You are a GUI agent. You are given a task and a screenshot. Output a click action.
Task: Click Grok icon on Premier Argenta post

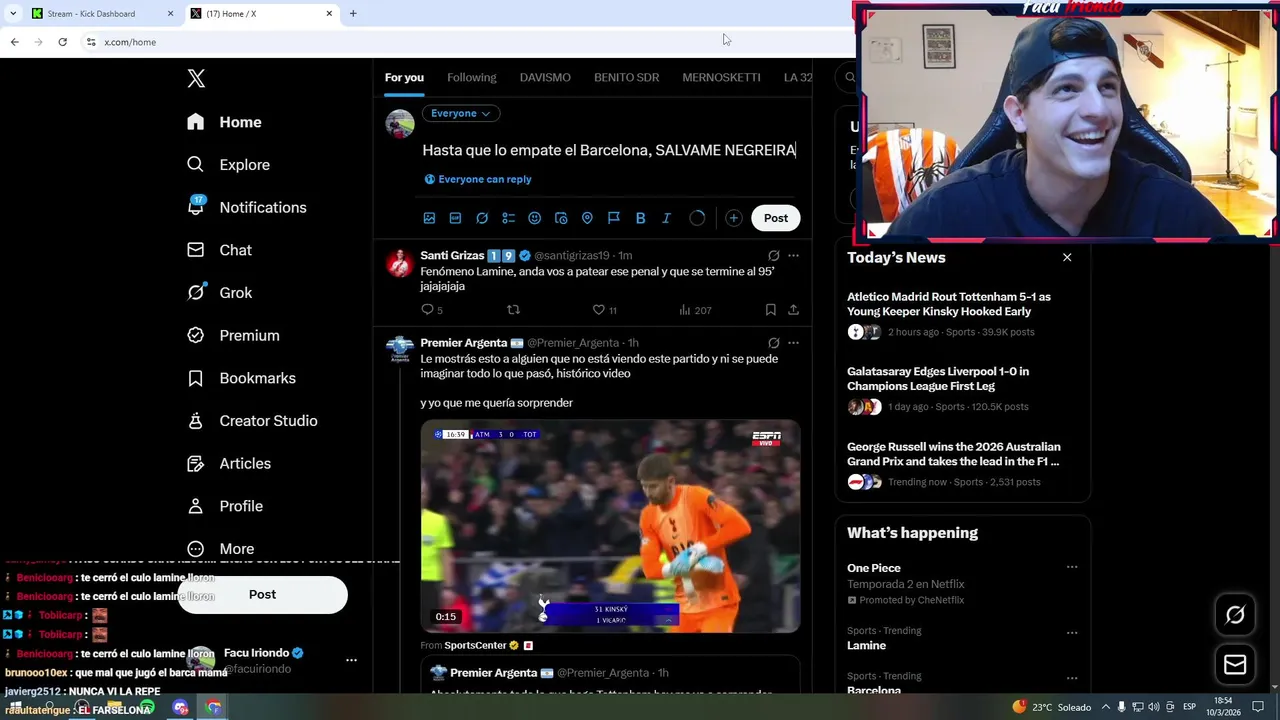click(x=773, y=343)
